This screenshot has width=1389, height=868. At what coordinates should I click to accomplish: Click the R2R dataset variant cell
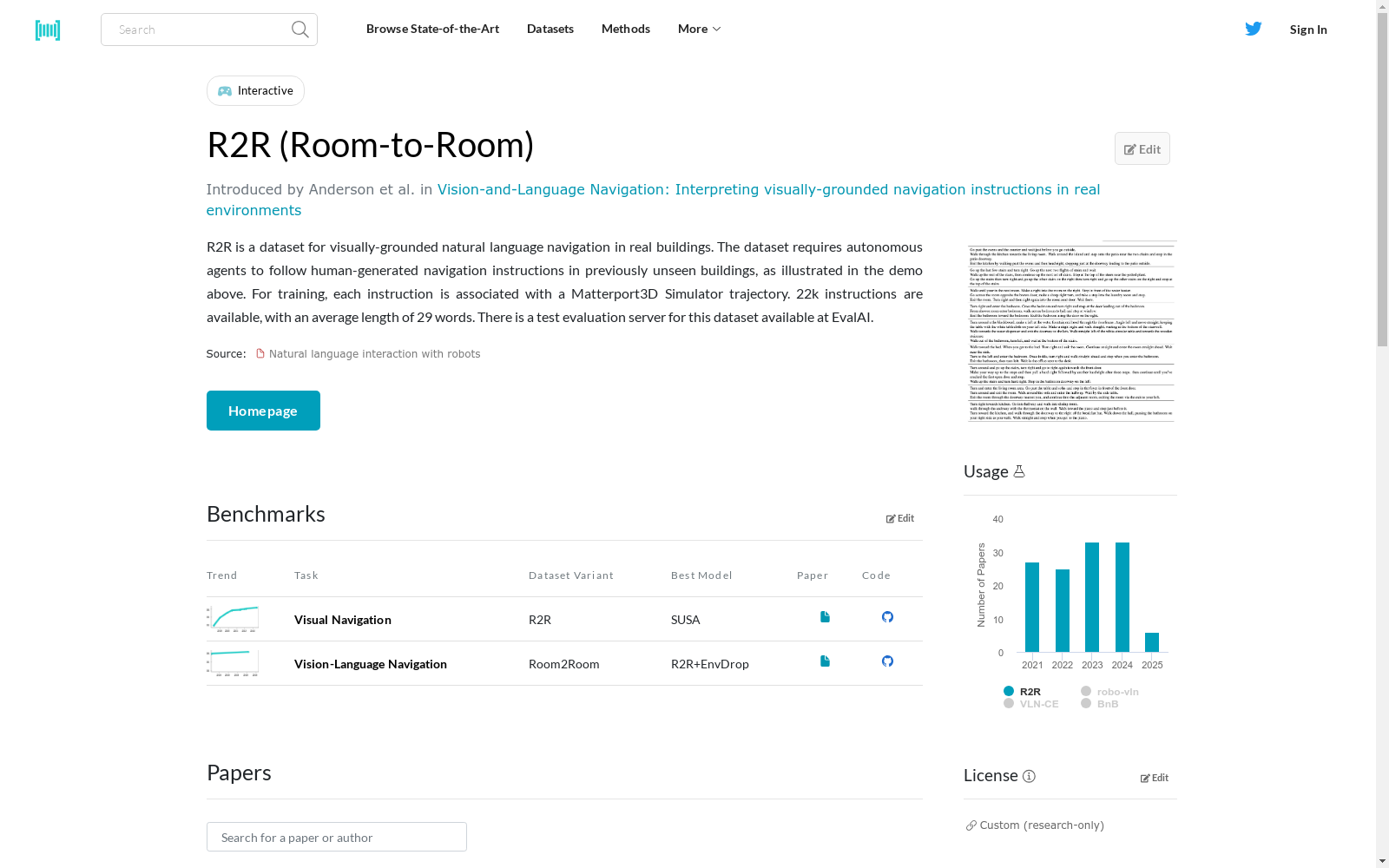pos(540,620)
